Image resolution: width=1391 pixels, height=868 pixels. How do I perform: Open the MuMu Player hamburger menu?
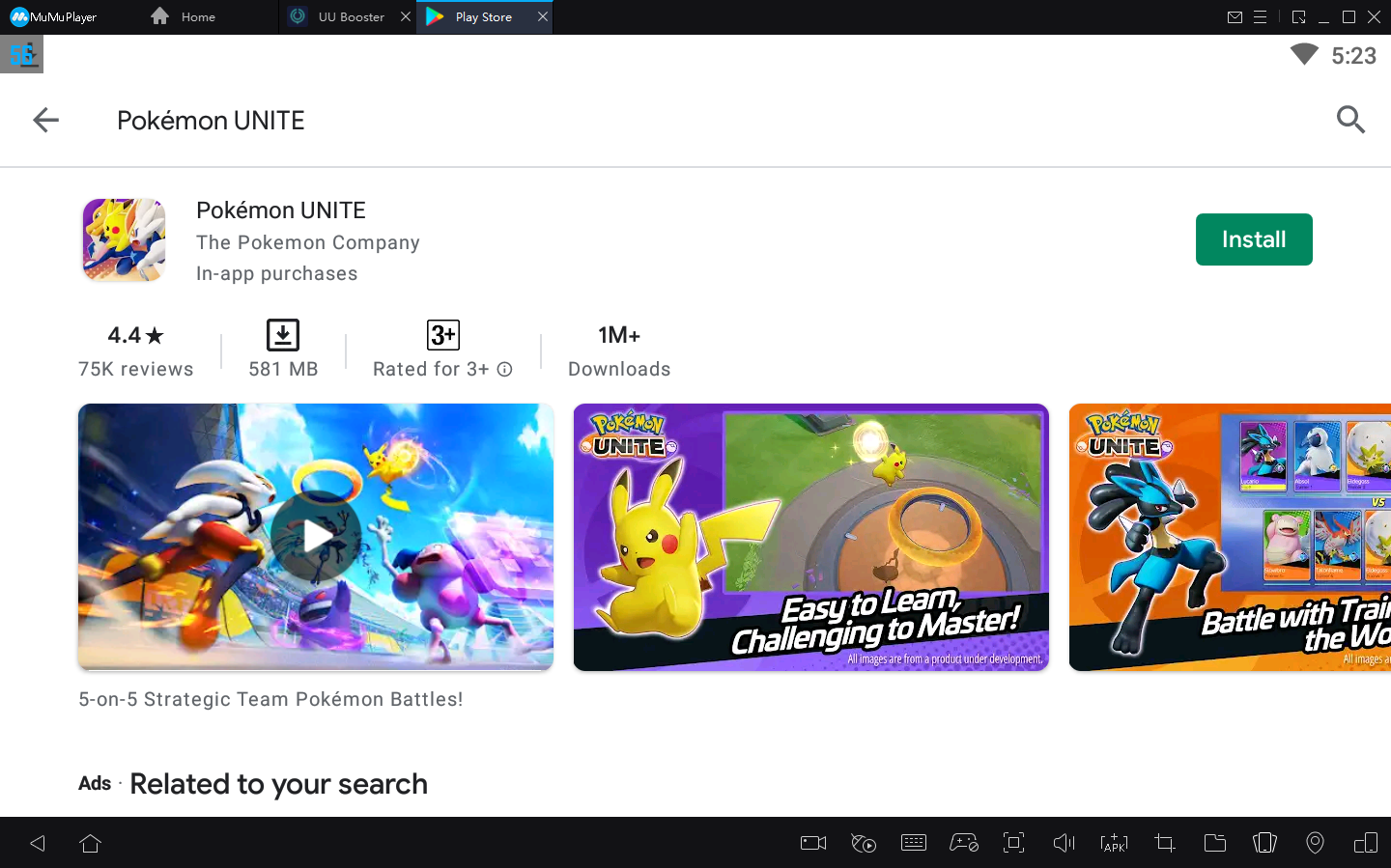1260,16
